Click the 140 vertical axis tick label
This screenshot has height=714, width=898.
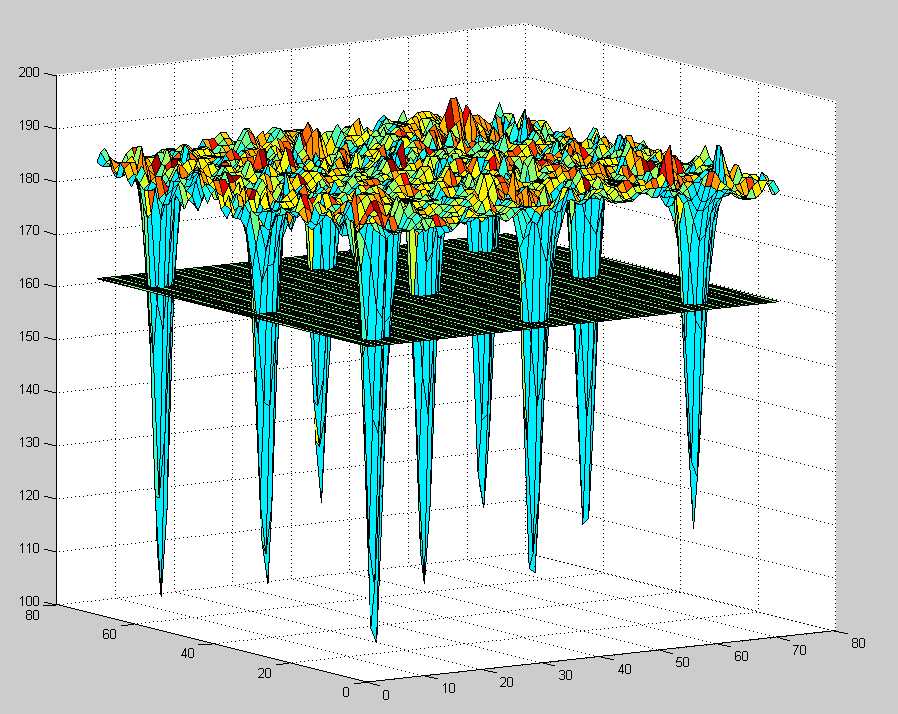(x=29, y=390)
